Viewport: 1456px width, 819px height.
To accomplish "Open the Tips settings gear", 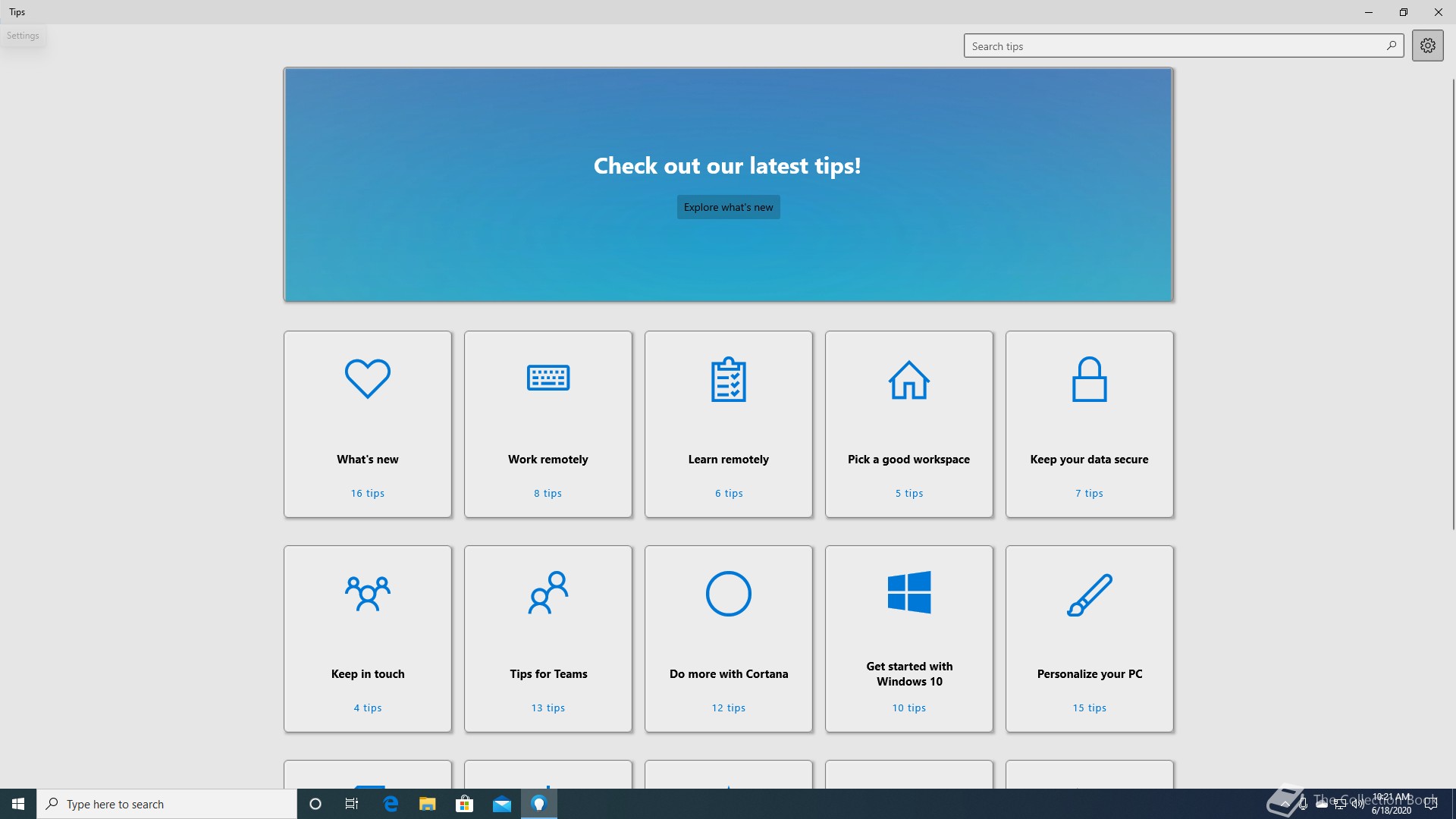I will coord(1427,45).
